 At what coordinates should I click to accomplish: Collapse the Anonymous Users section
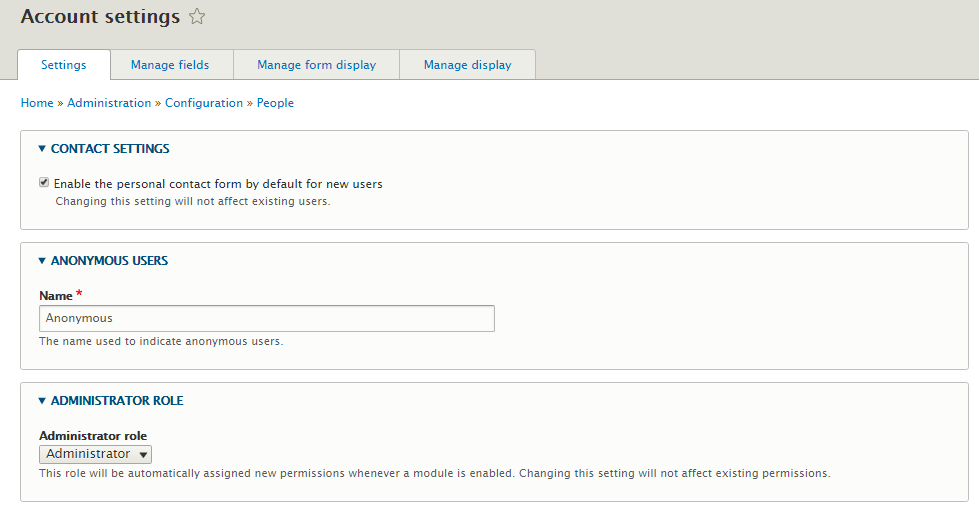point(103,261)
